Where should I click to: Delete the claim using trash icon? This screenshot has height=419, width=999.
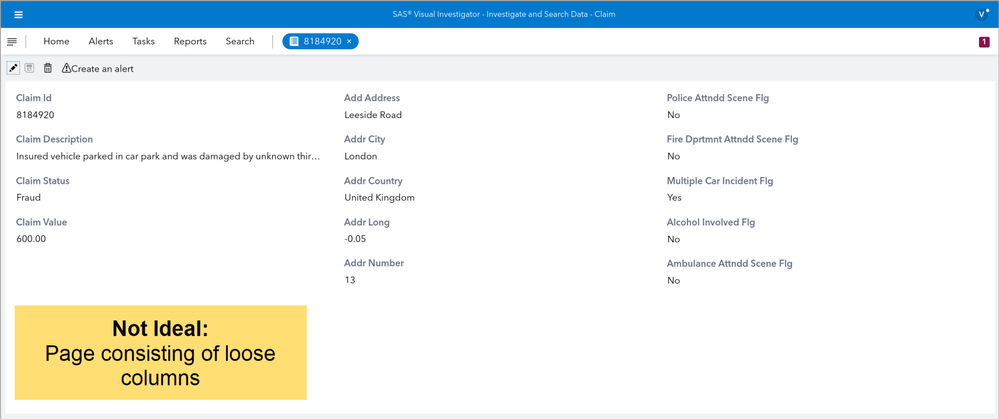(x=48, y=68)
